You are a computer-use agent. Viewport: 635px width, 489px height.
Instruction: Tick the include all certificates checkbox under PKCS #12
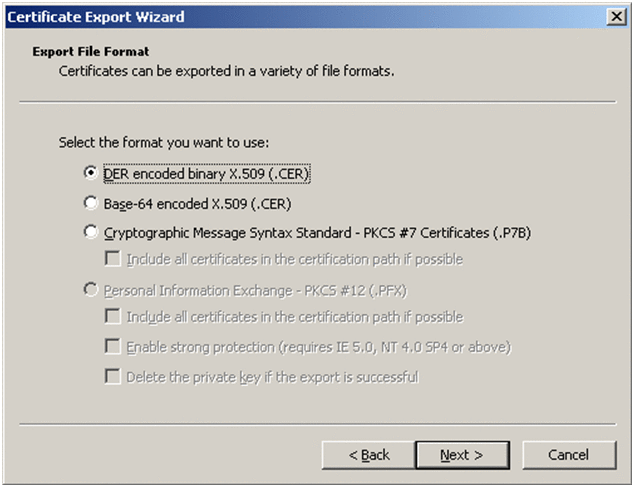[x=113, y=318]
